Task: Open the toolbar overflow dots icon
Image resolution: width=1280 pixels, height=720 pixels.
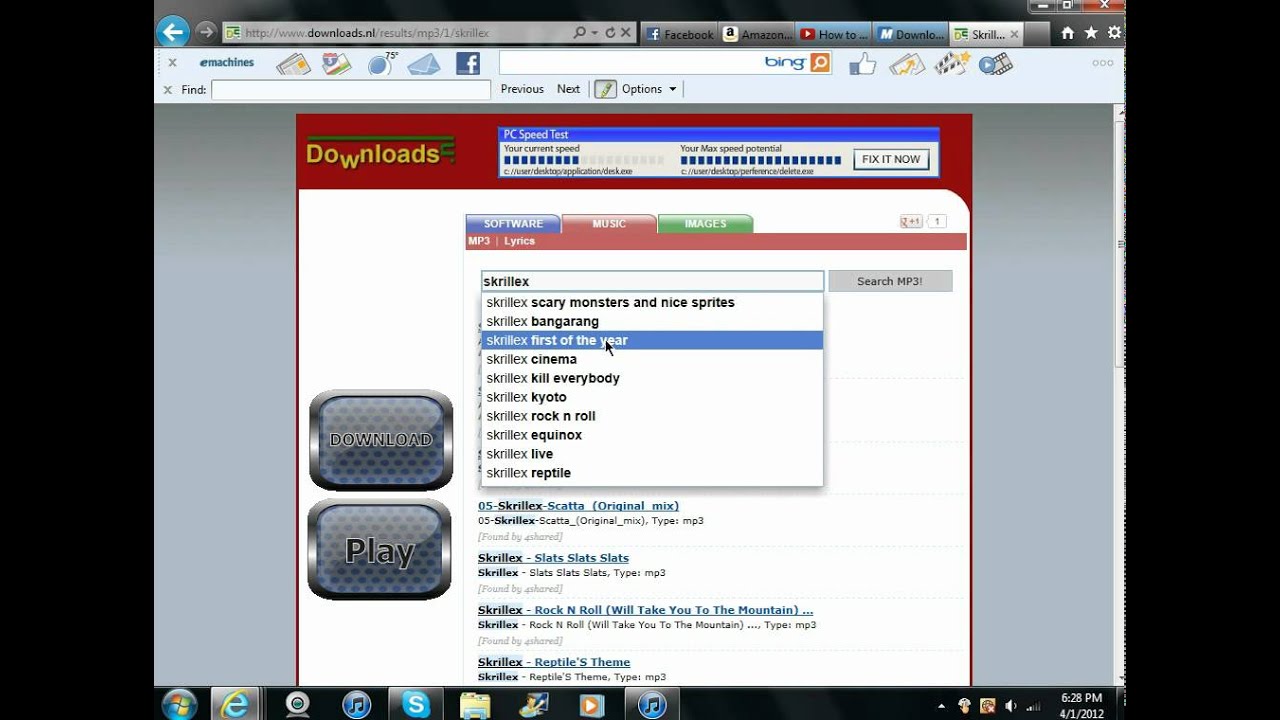Action: tap(1102, 63)
